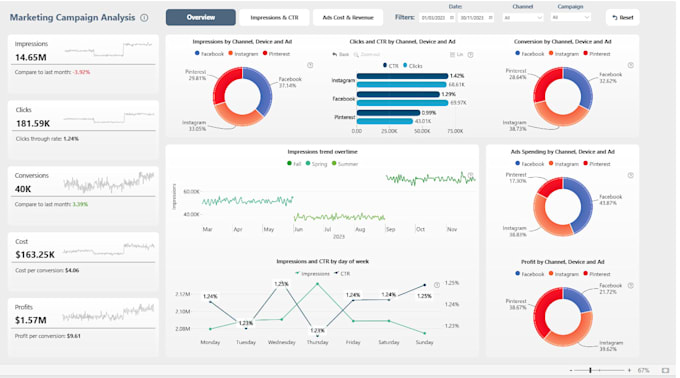
Task: Click the Cost $163.25K card value
Action: pyautogui.click(x=35, y=255)
